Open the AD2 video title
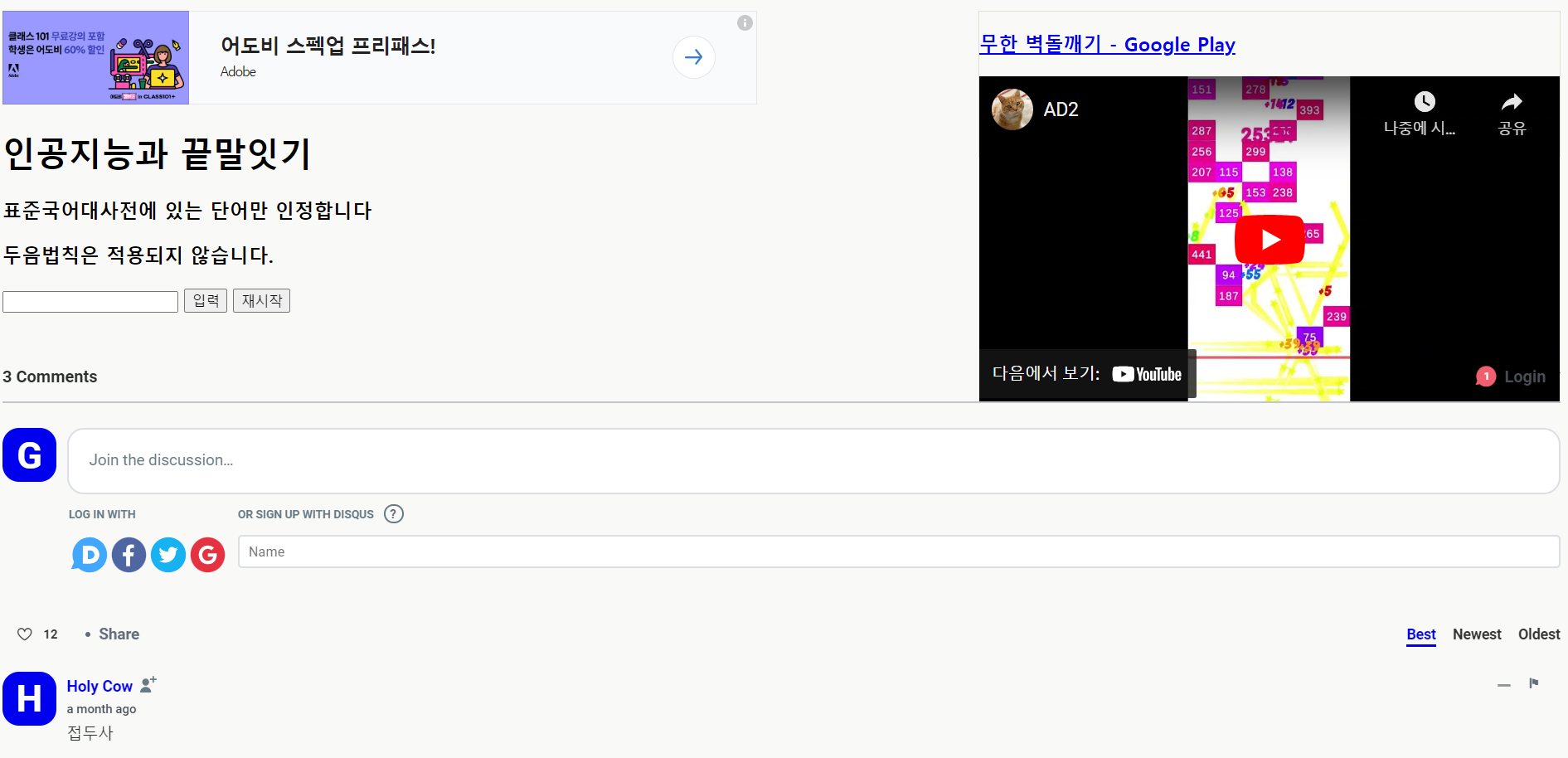Image resolution: width=1568 pixels, height=758 pixels. pos(1061,109)
